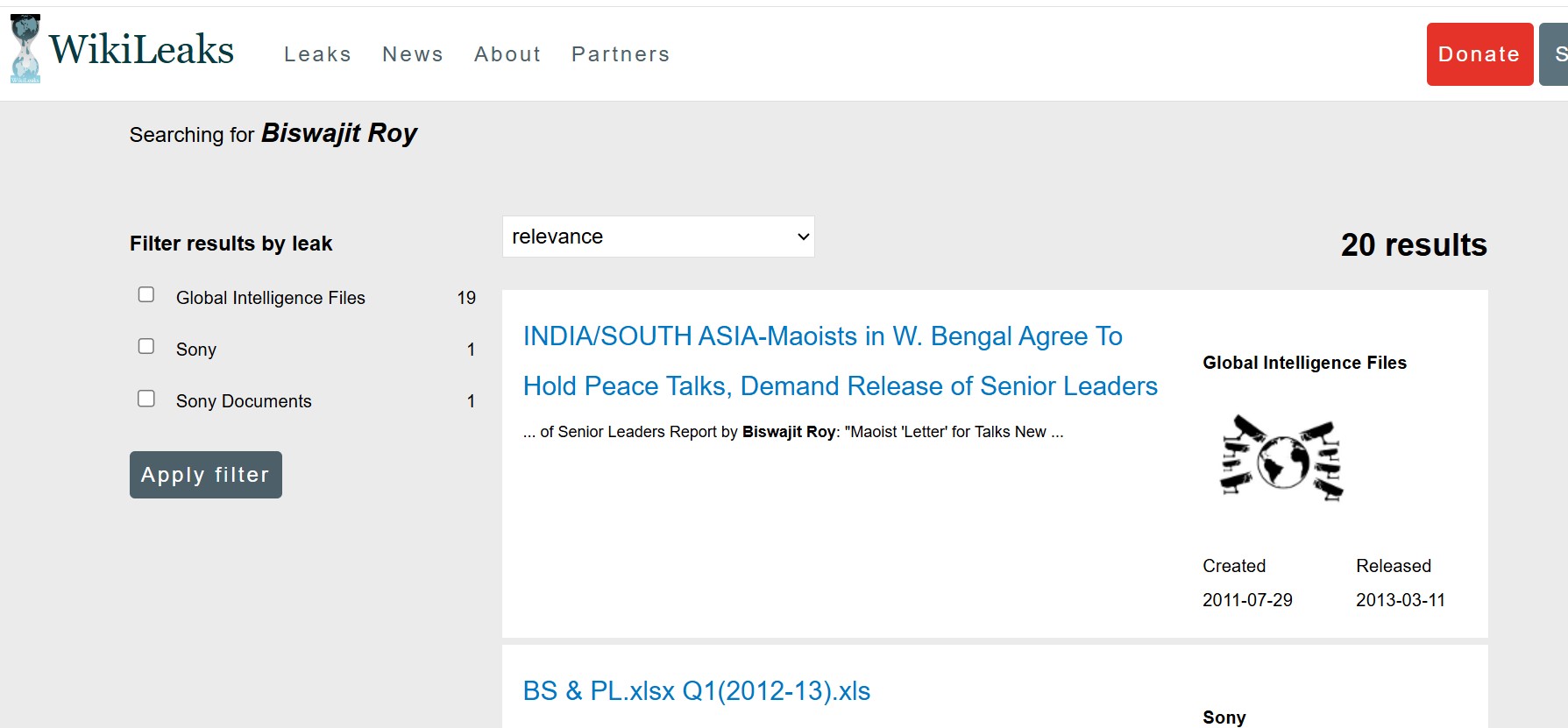Open the relevance sort dropdown
The image size is (1568, 728).
(x=658, y=237)
